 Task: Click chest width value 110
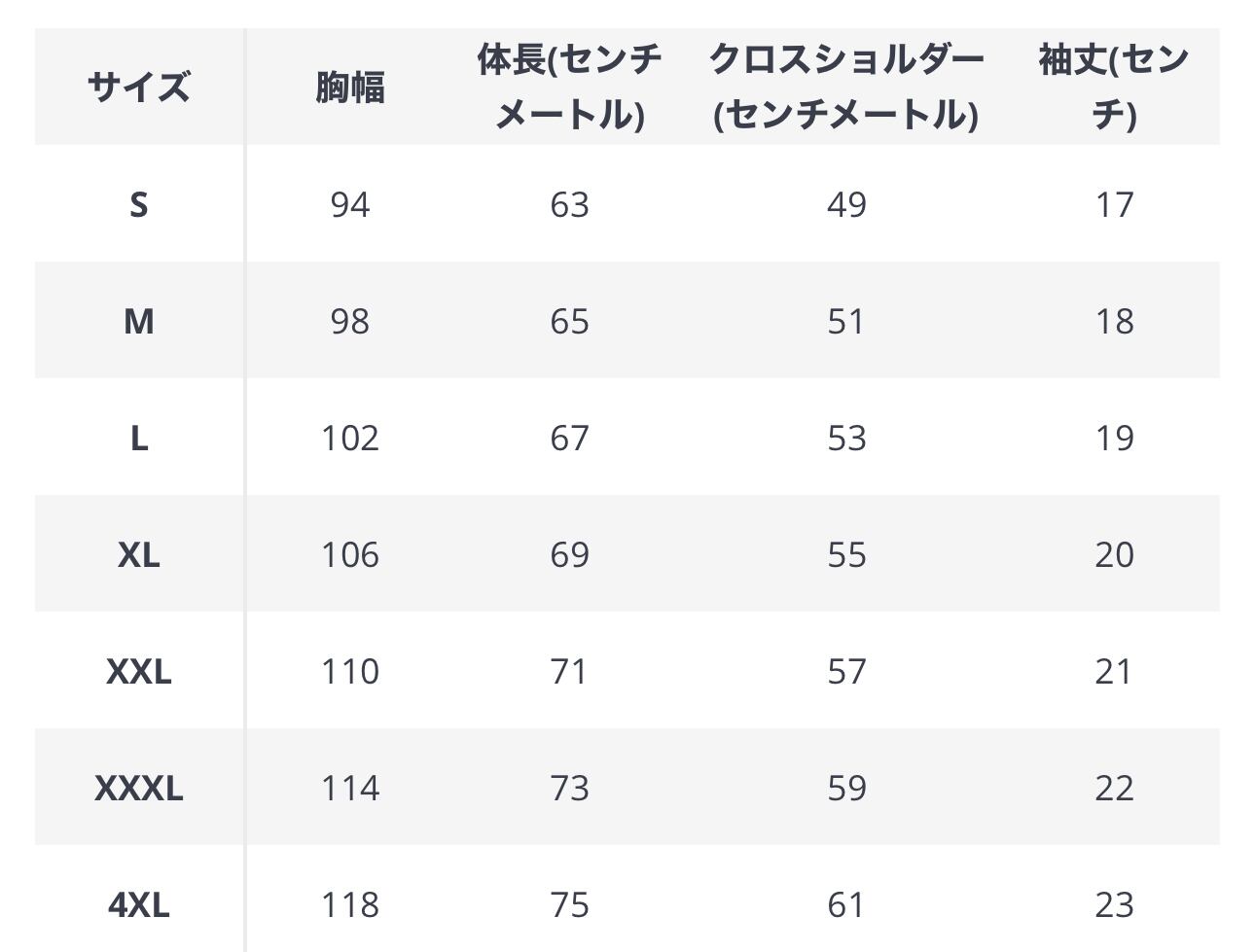(349, 671)
